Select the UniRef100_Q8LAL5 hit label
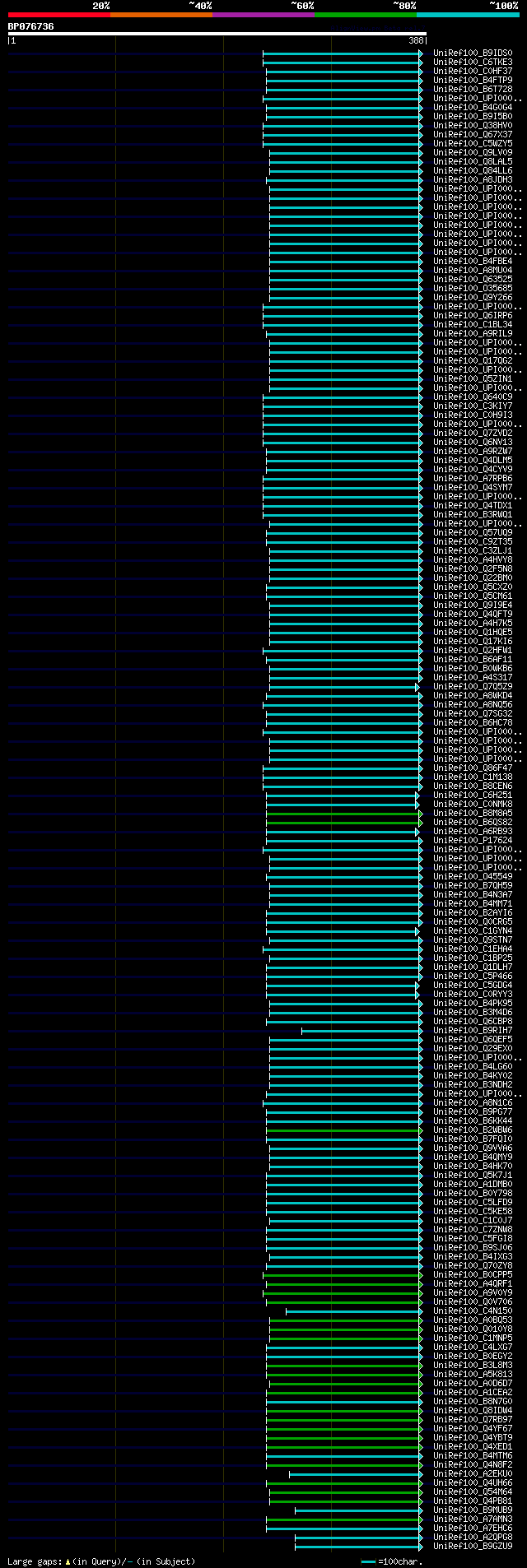 pos(473,161)
